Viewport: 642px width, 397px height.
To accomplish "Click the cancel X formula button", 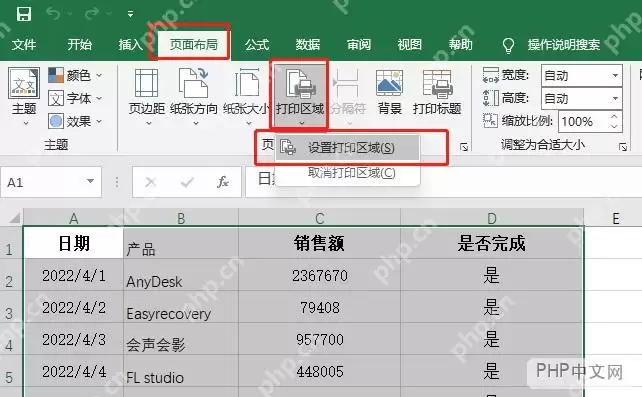I will tap(151, 182).
